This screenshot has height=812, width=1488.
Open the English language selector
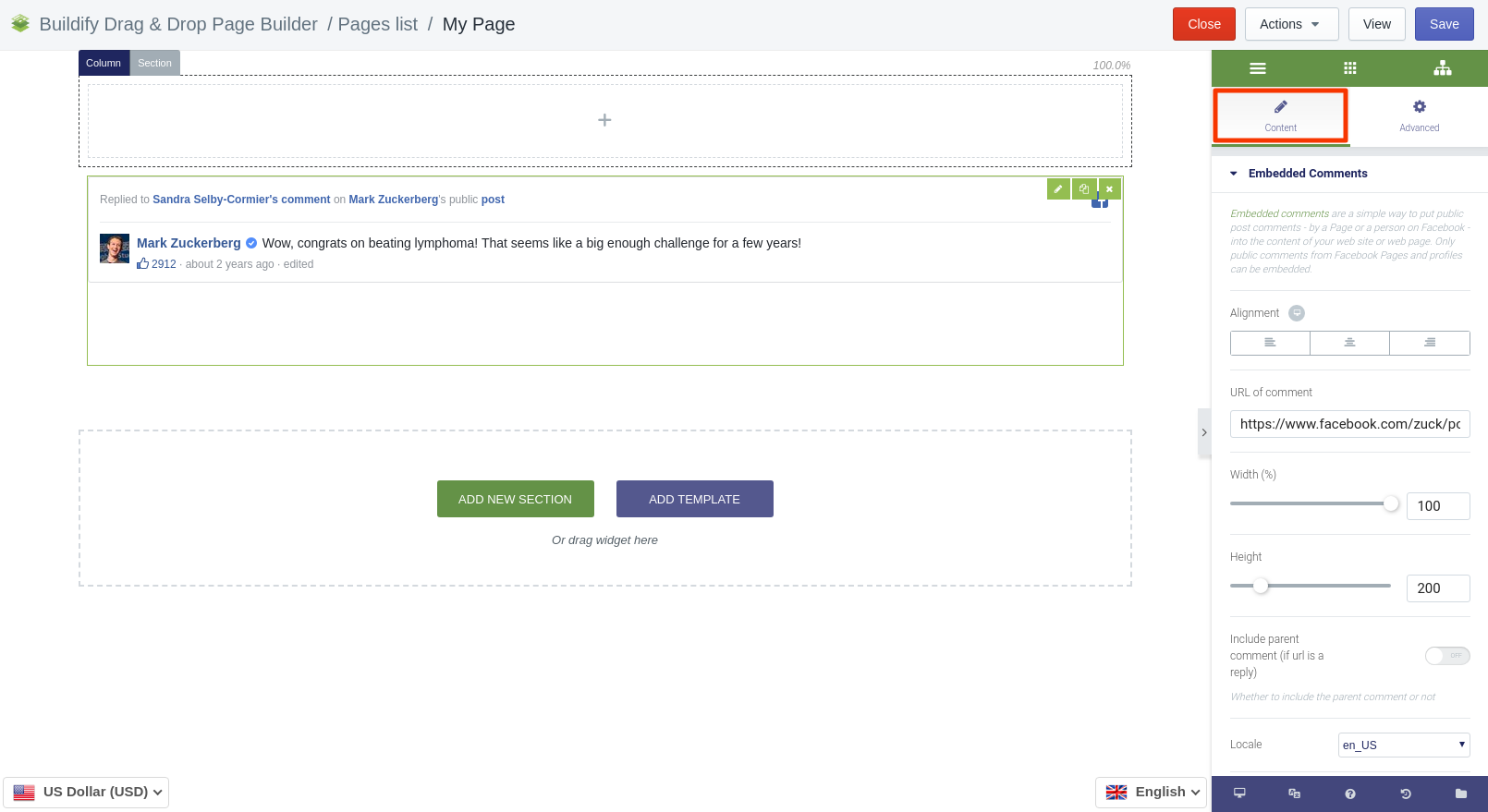click(x=1151, y=792)
